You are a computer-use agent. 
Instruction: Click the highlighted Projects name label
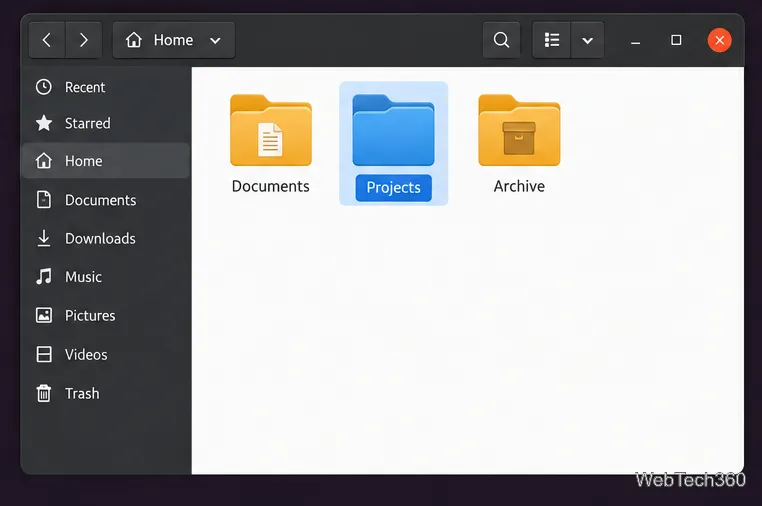click(x=394, y=188)
